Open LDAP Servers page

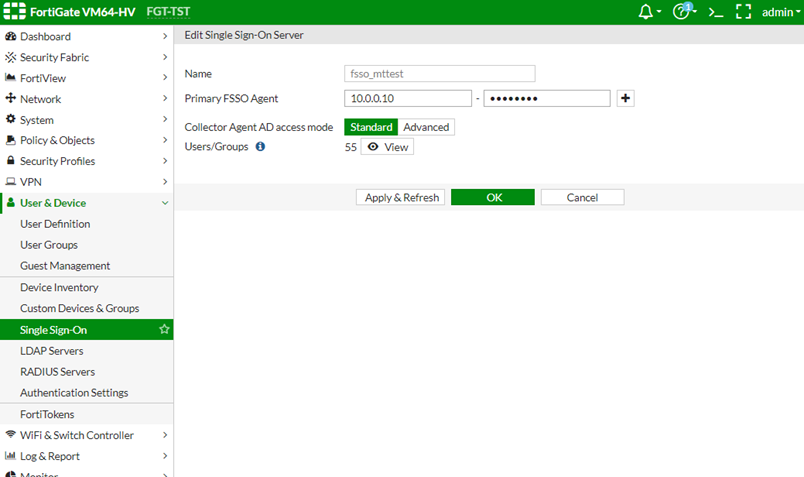[x=52, y=351]
